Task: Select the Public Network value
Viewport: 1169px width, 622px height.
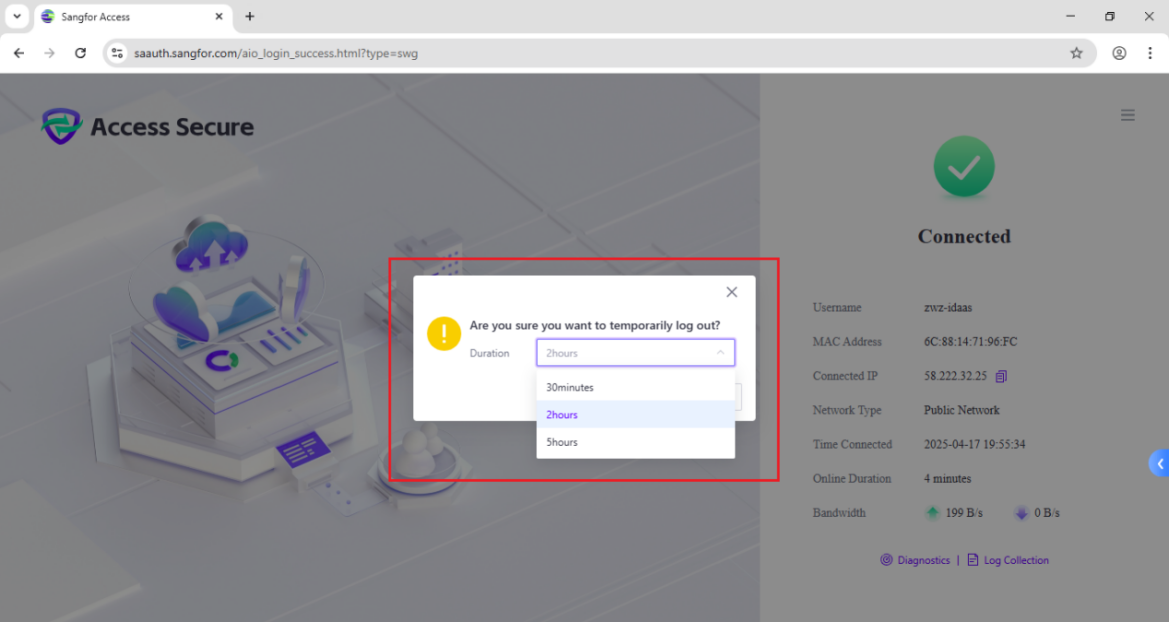Action: tap(962, 410)
